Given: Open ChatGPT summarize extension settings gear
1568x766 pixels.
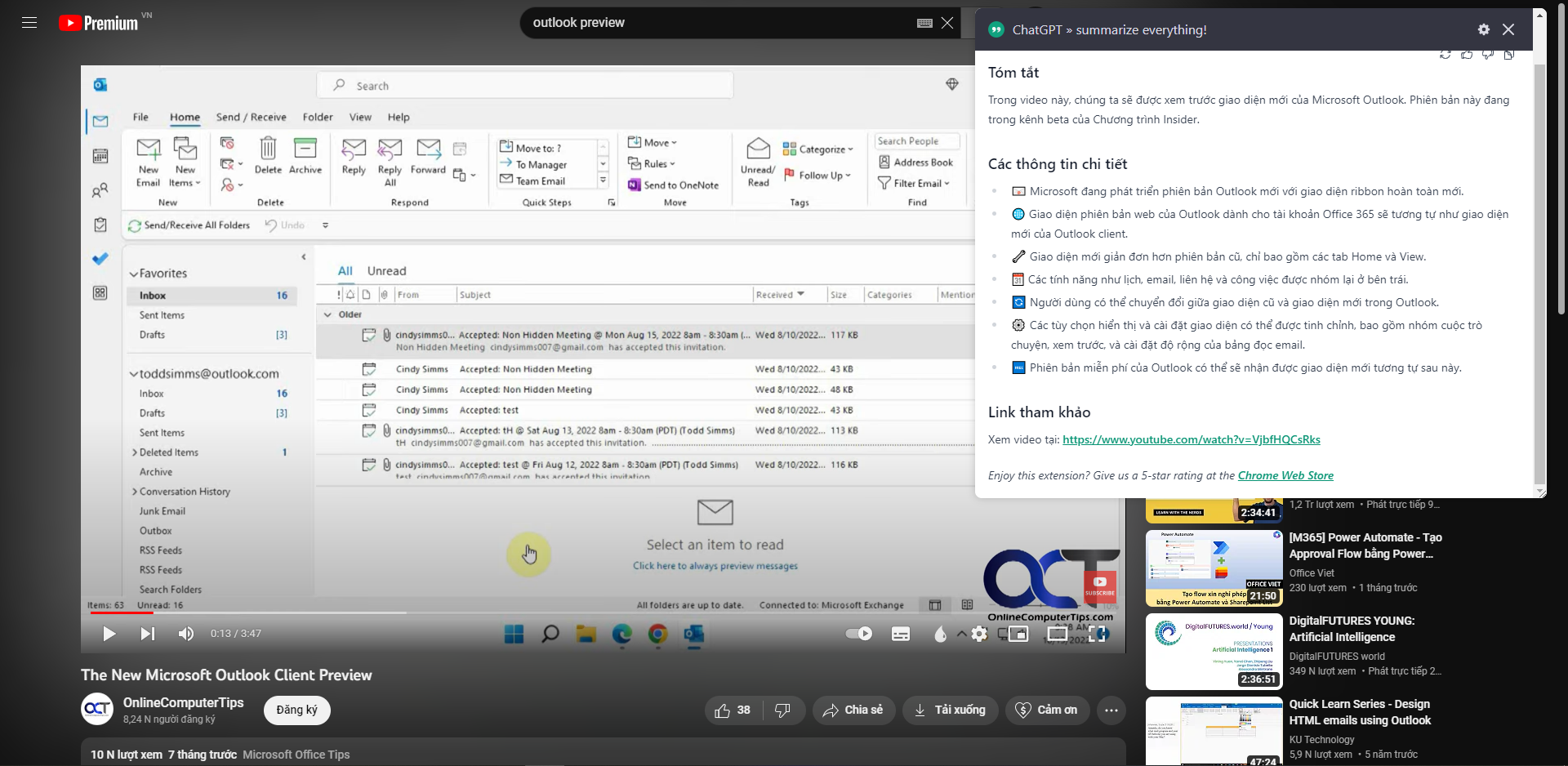Looking at the screenshot, I should tap(1484, 29).
